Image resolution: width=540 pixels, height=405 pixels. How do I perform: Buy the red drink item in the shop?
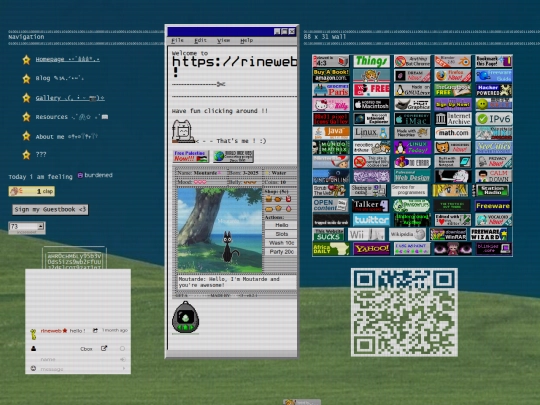click(289, 199)
